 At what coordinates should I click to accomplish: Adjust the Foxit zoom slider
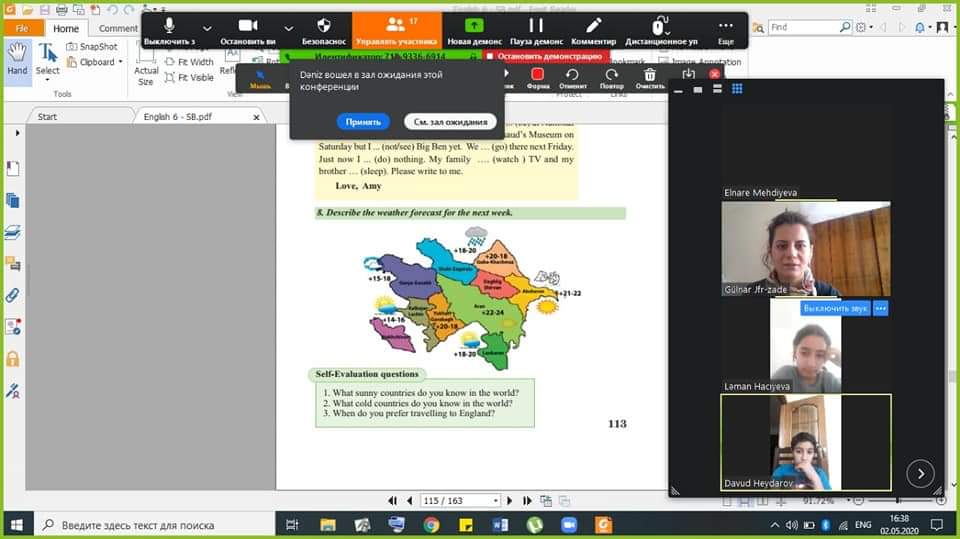pos(899,500)
